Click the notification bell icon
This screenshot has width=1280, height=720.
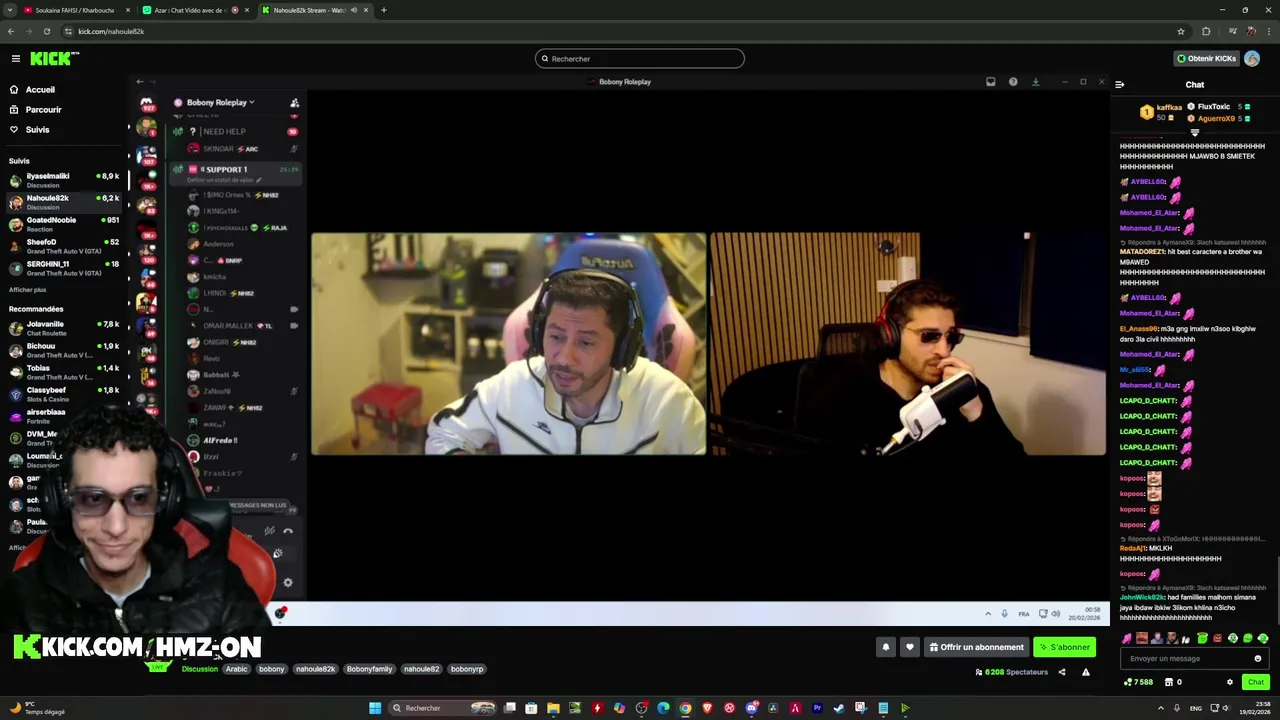click(x=885, y=647)
